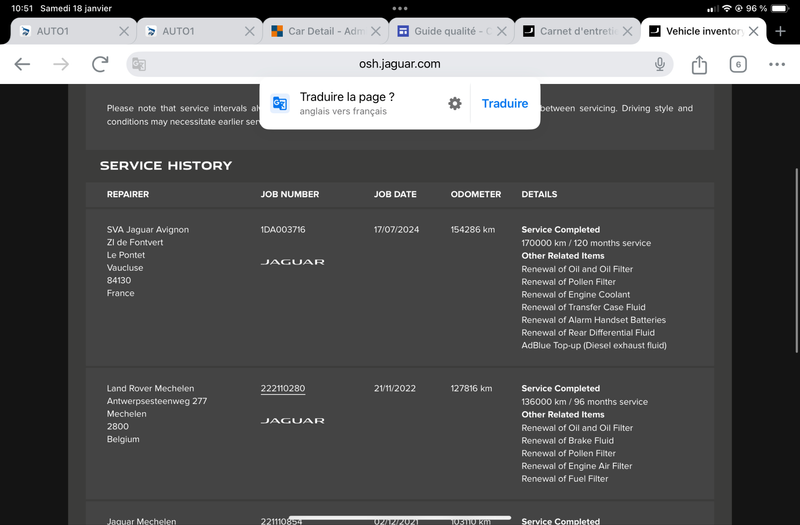Click the REPAIRER column header
The height and width of the screenshot is (525, 800).
128,194
